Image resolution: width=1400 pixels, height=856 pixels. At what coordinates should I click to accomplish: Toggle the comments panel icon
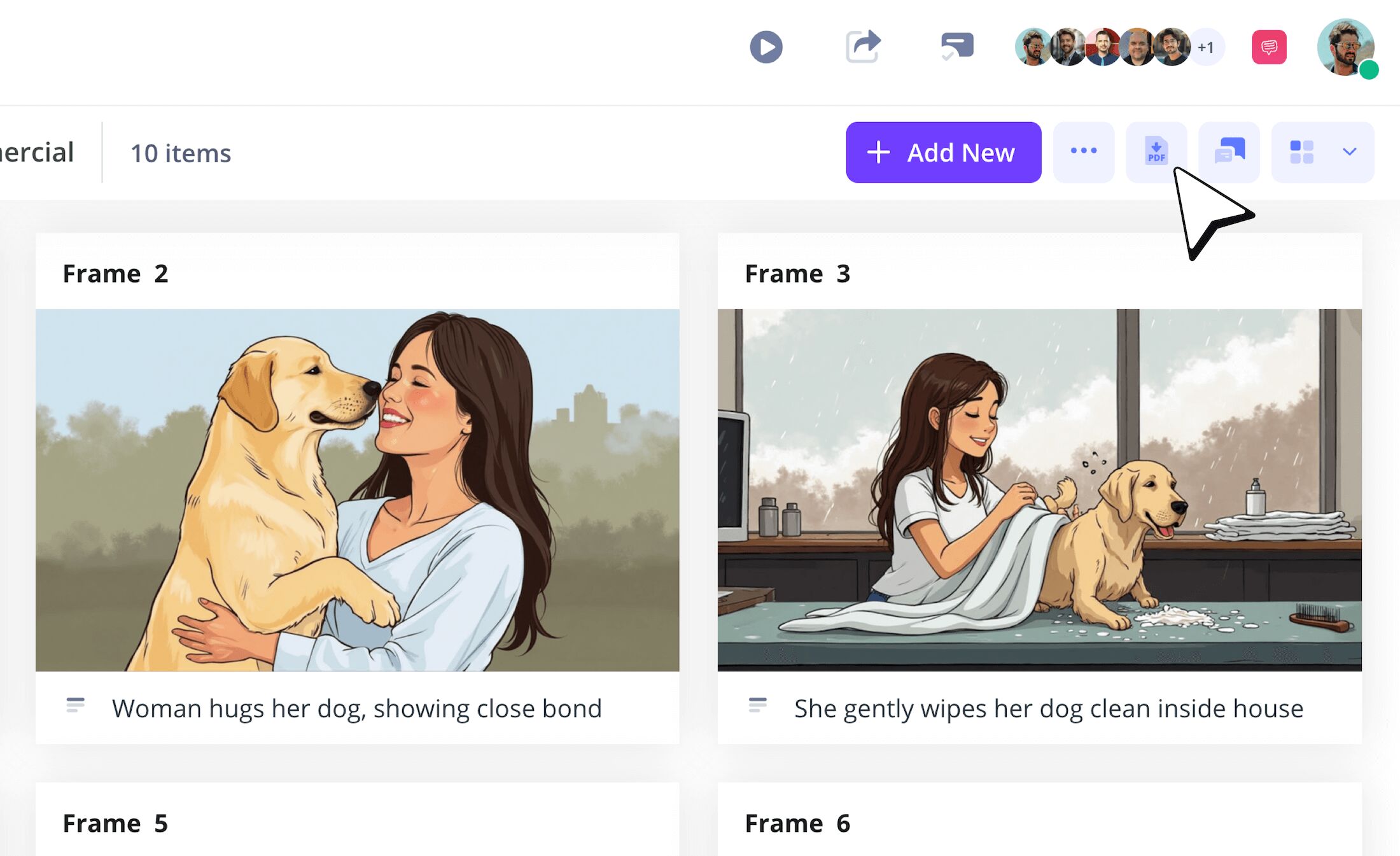[x=1229, y=151]
